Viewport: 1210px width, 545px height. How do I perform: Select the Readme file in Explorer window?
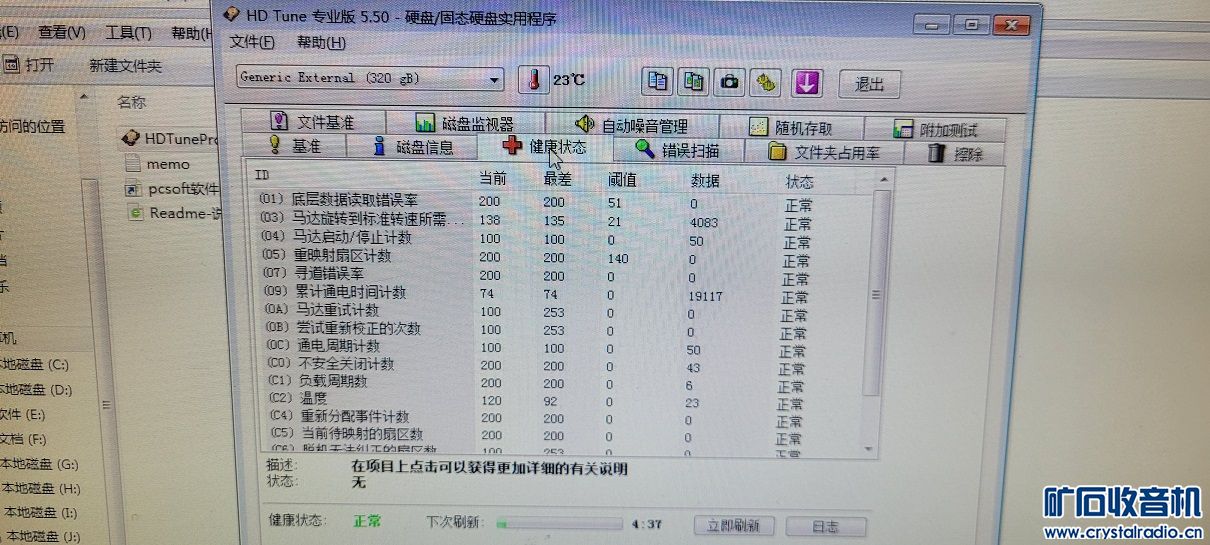tap(172, 212)
